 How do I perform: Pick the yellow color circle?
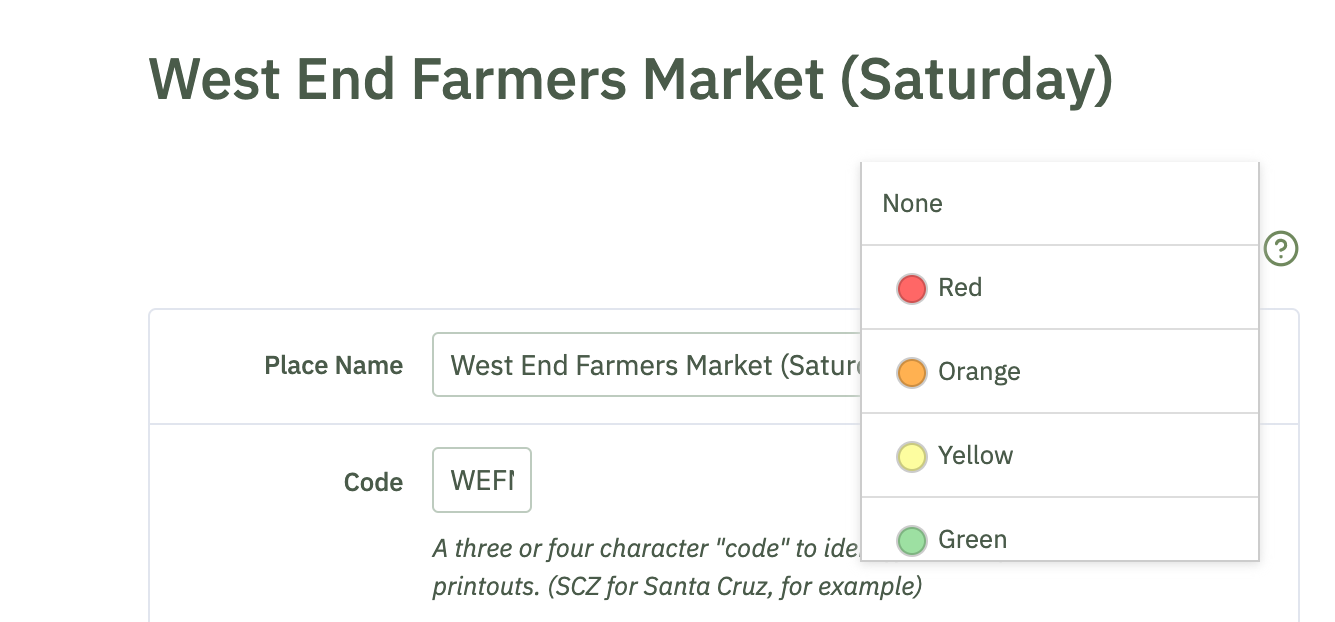coord(911,457)
